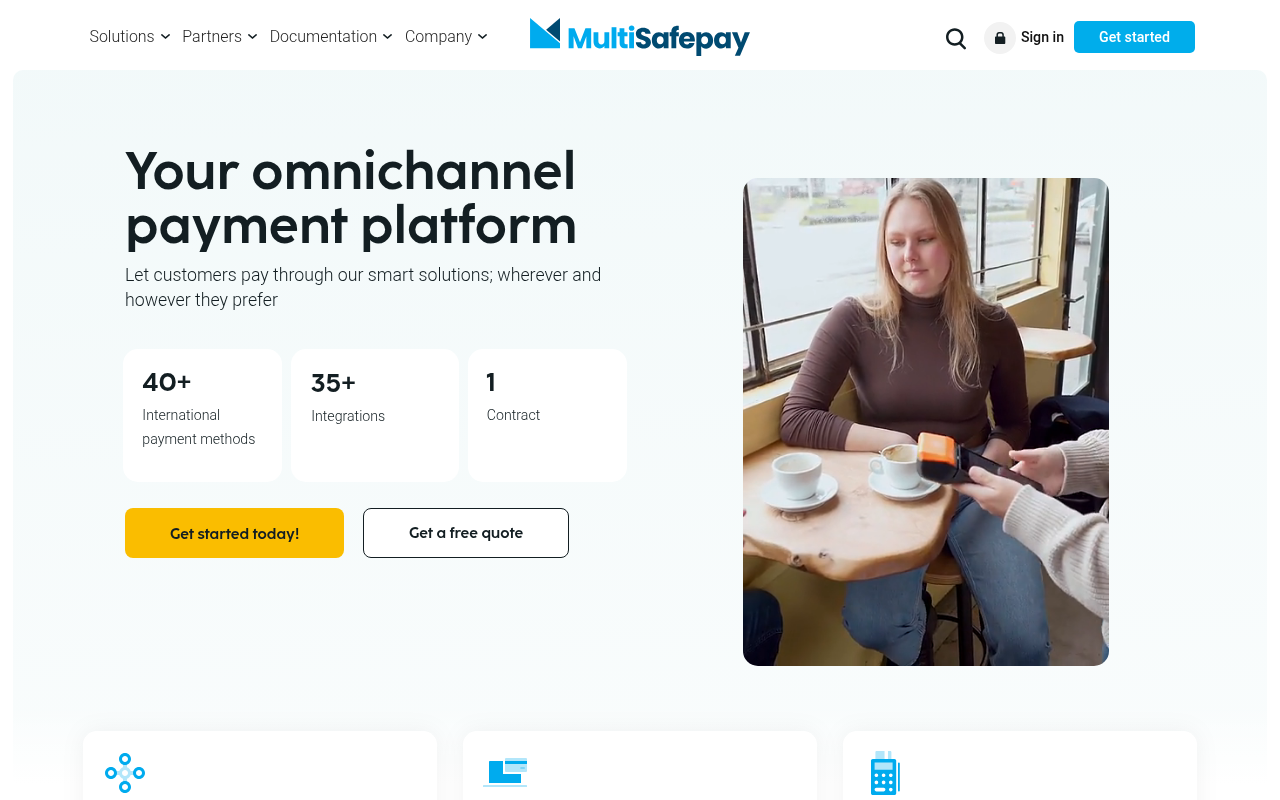Click the 40+ International payment methods card
This screenshot has width=1280, height=800.
pos(203,415)
